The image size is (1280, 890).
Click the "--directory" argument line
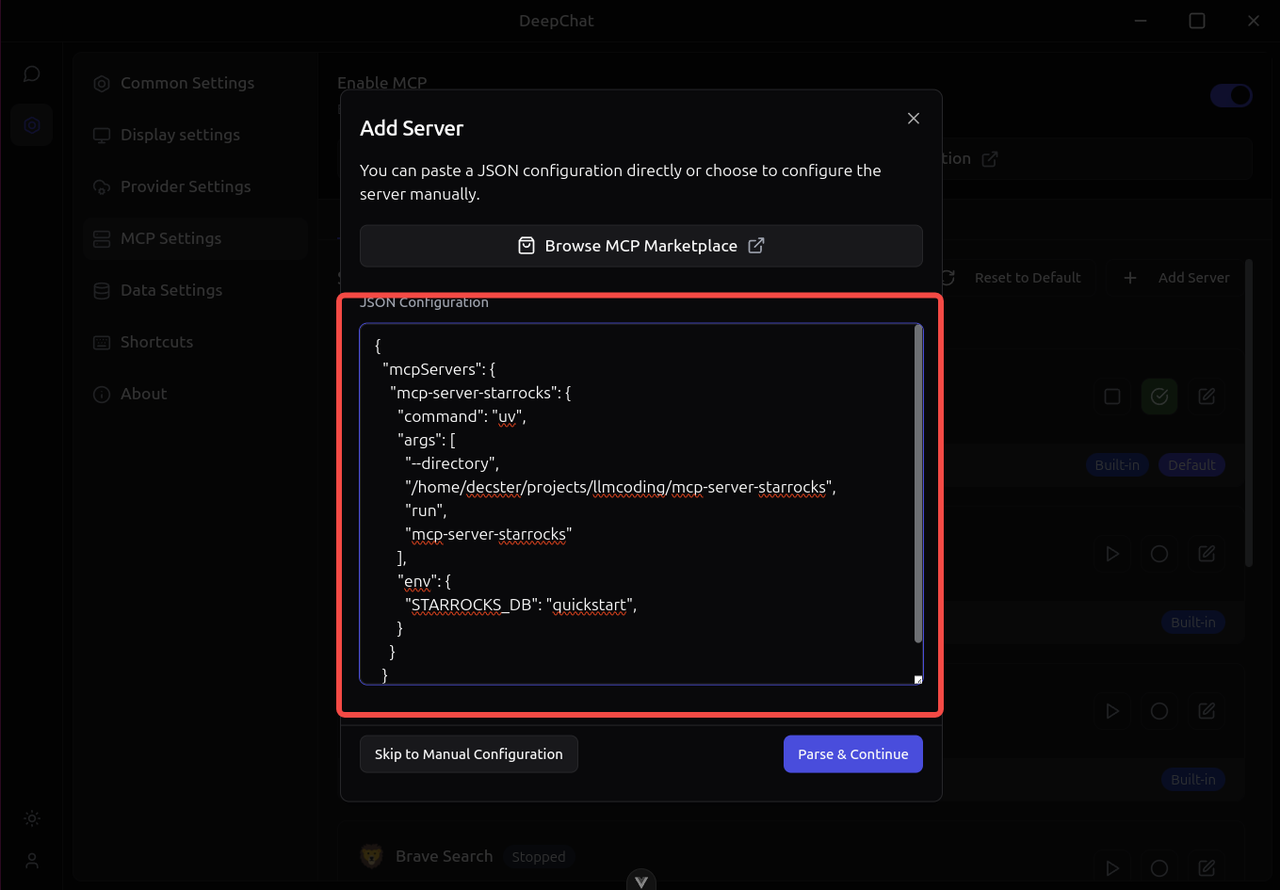tap(452, 463)
